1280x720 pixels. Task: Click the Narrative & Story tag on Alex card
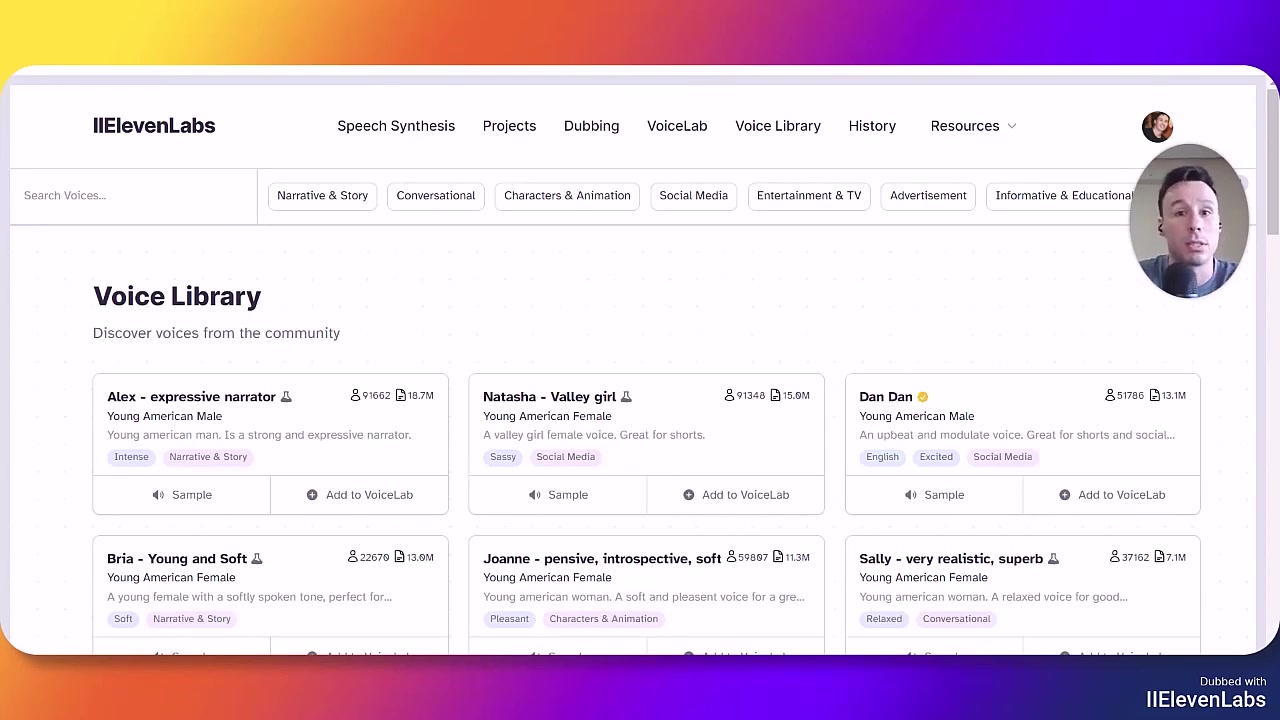point(208,457)
